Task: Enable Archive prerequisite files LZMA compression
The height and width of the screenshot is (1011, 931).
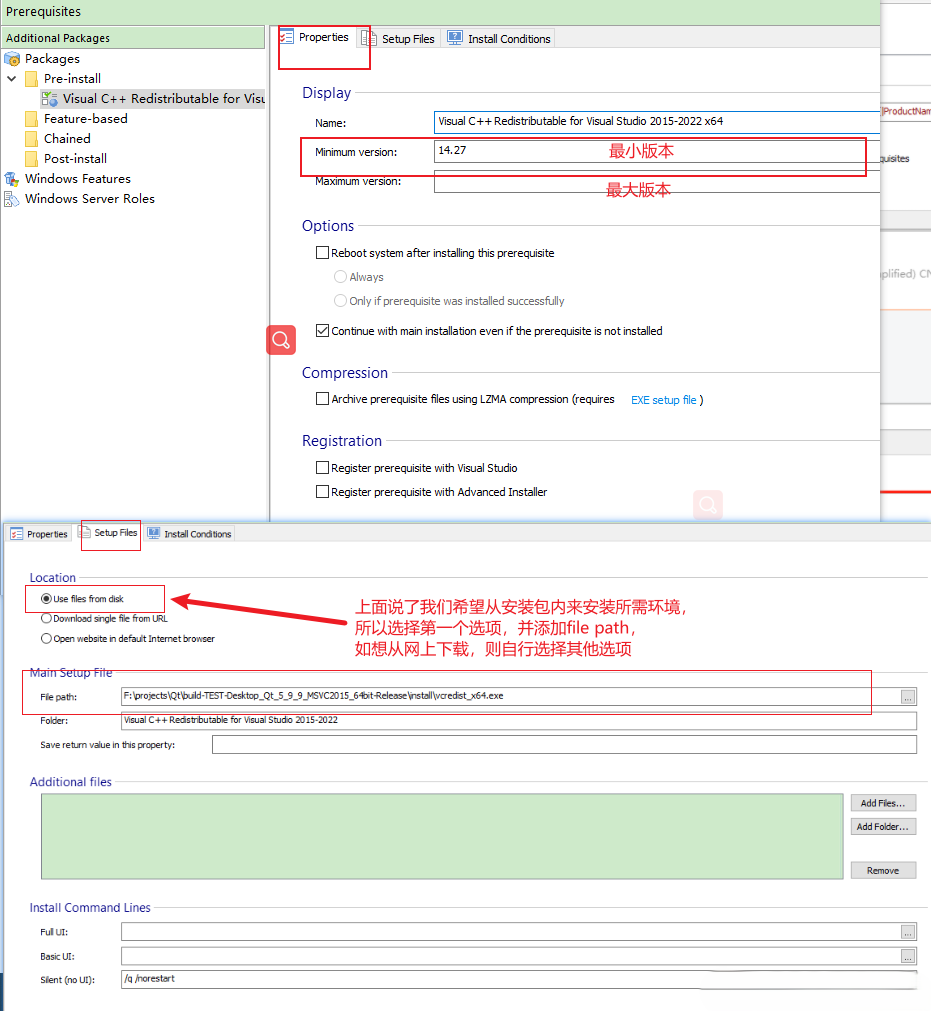Action: [322, 399]
